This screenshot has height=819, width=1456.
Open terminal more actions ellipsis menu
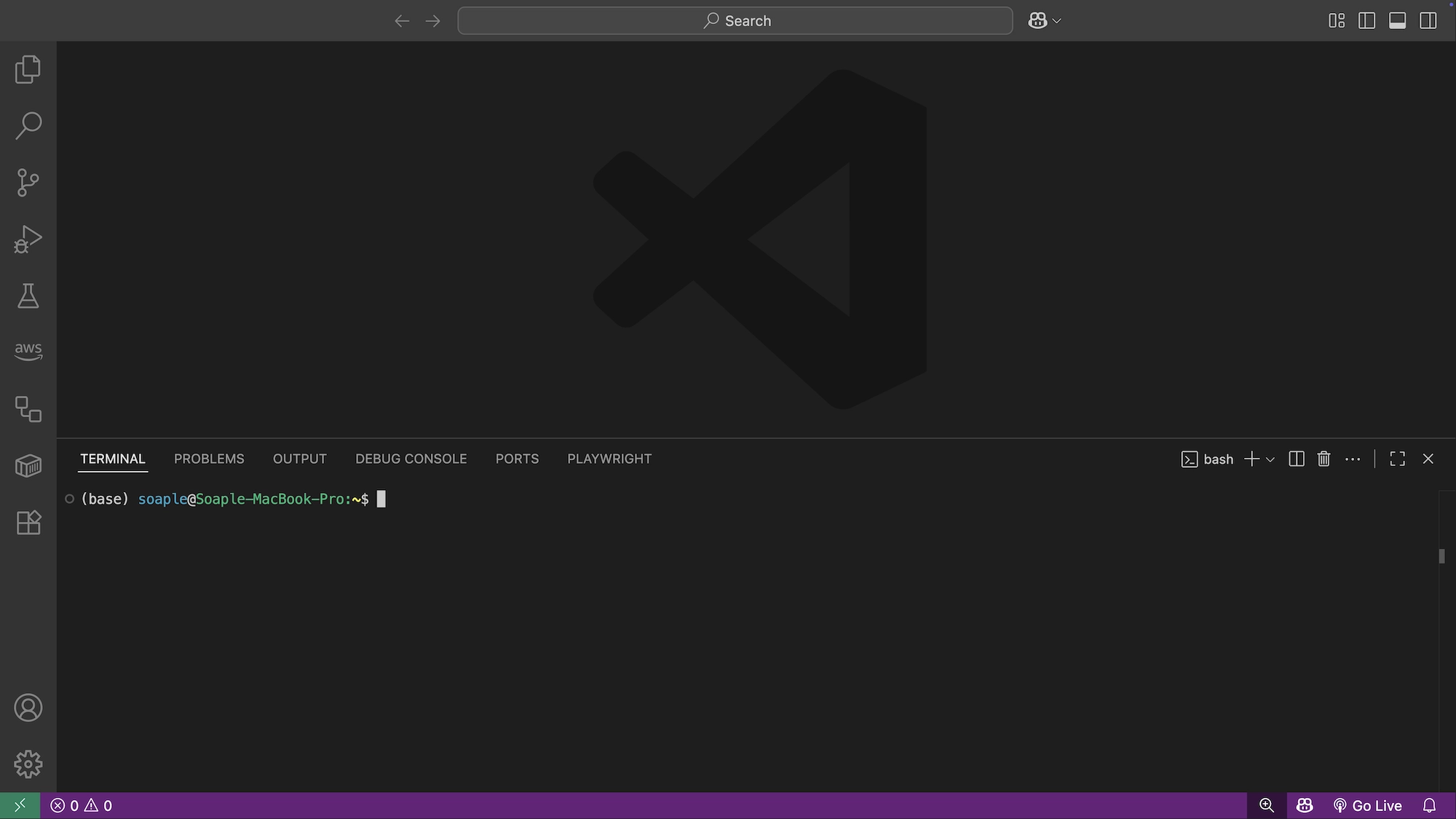tap(1353, 459)
